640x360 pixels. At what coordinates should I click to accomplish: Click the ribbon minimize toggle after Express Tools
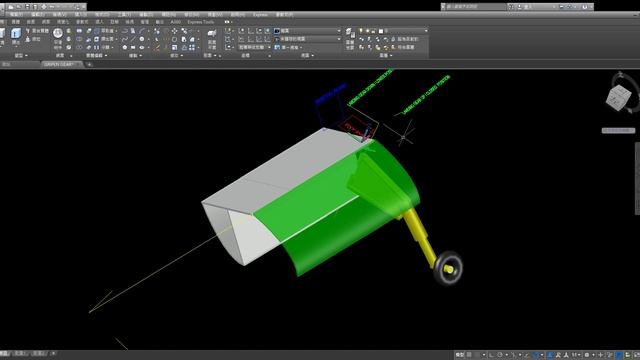point(227,22)
